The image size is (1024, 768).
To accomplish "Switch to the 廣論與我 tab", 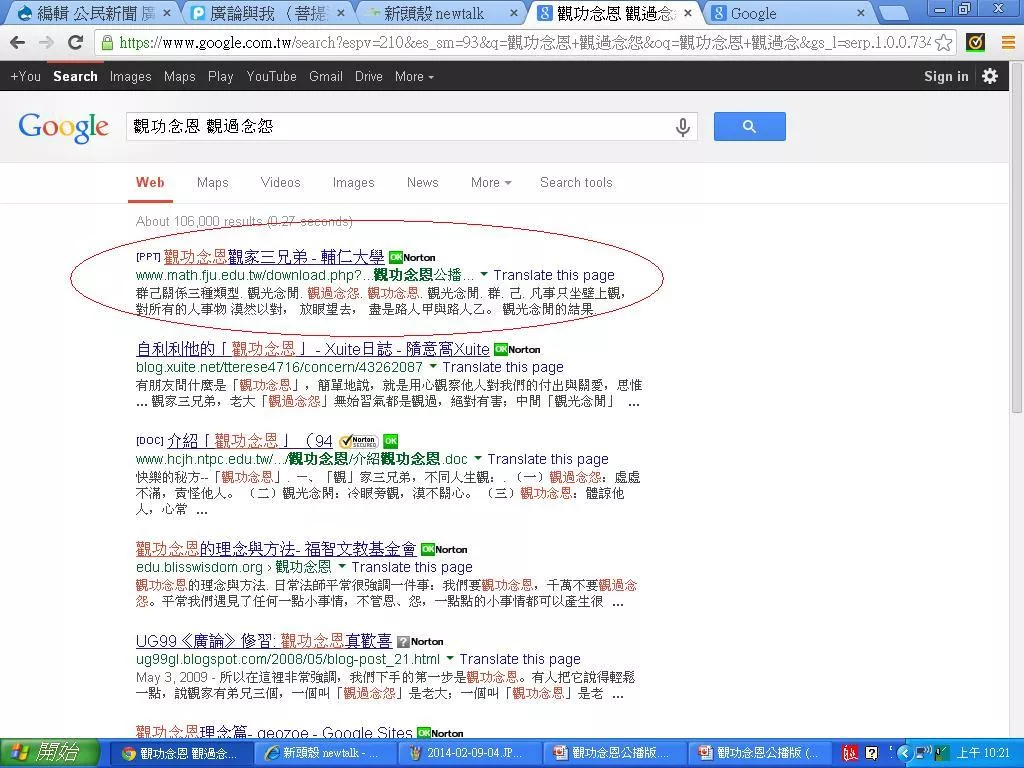I will [x=268, y=13].
